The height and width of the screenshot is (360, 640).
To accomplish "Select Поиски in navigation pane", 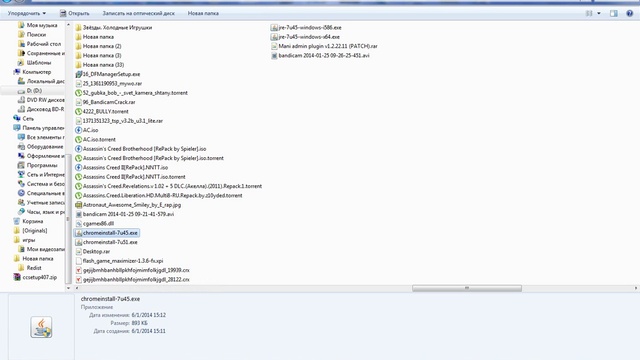I will pyautogui.click(x=36, y=35).
